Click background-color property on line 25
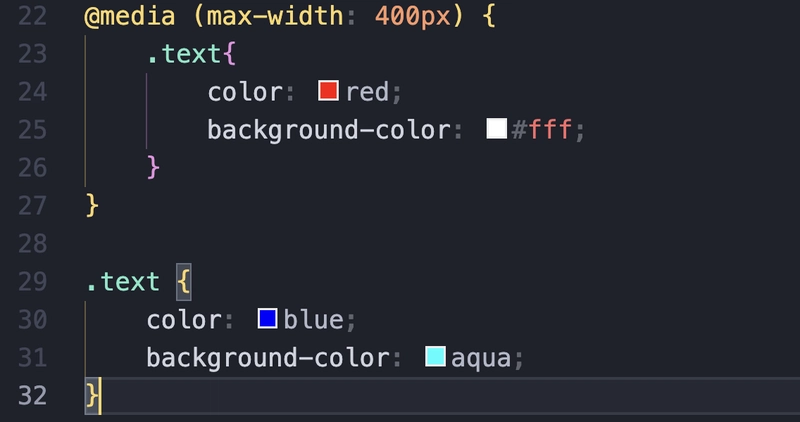 click(329, 130)
